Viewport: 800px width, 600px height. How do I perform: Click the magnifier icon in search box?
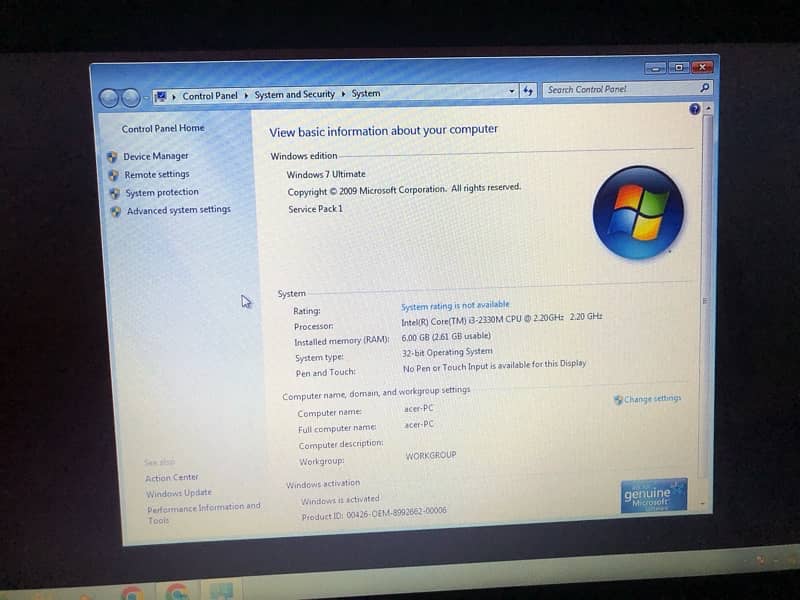tap(704, 88)
